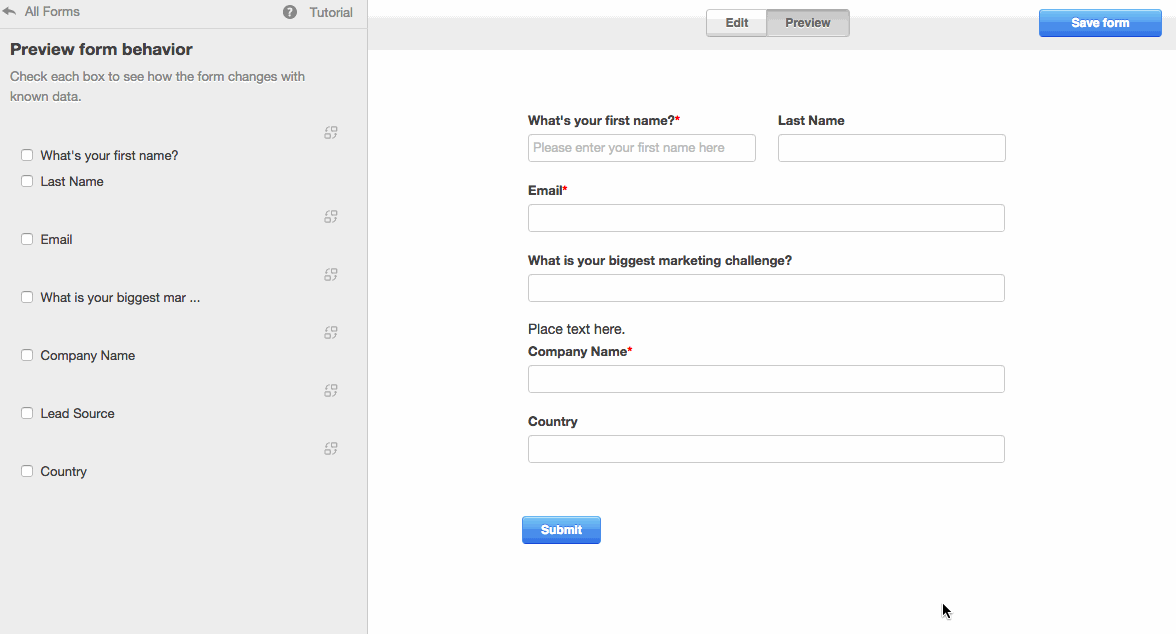
Task: Open the Tutorial help question-mark icon
Action: click(290, 12)
